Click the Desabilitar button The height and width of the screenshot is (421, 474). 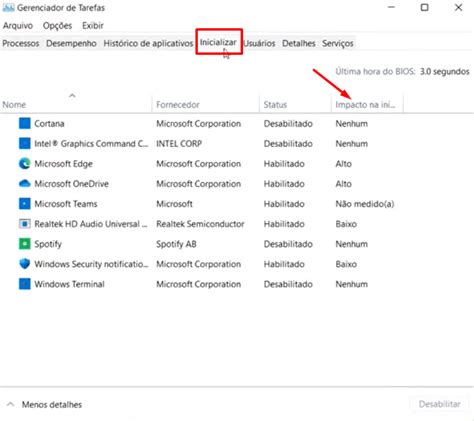coord(440,404)
